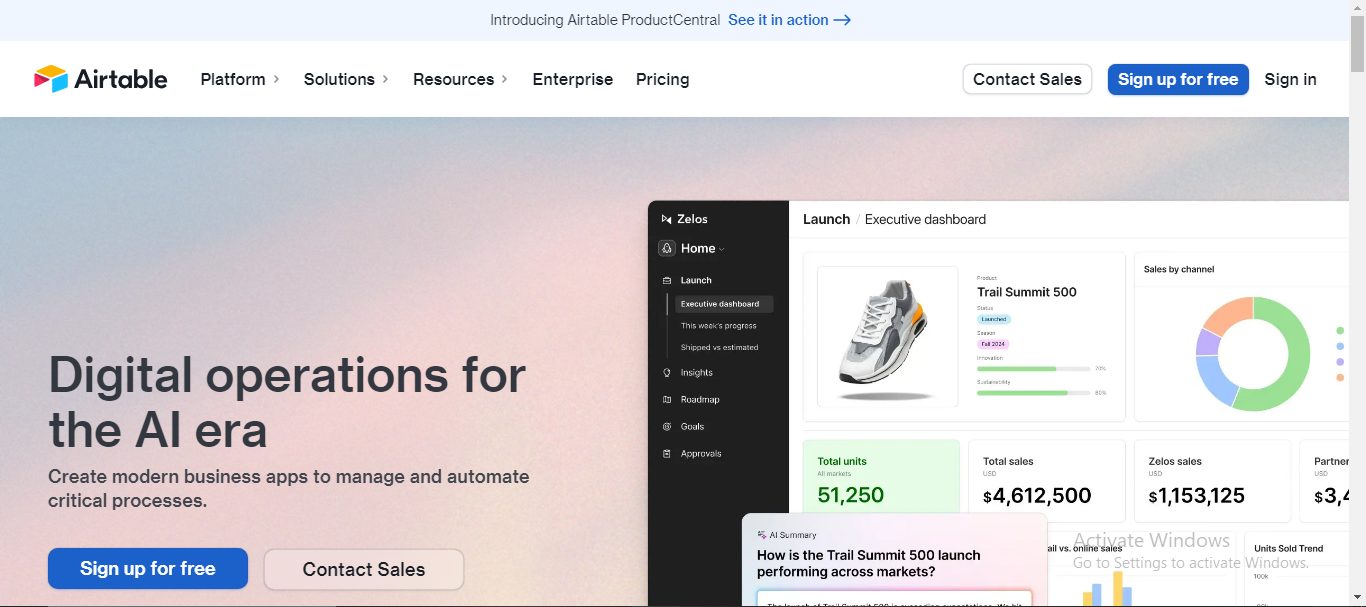Click the "$4,612,500" total sales value

1037,495
